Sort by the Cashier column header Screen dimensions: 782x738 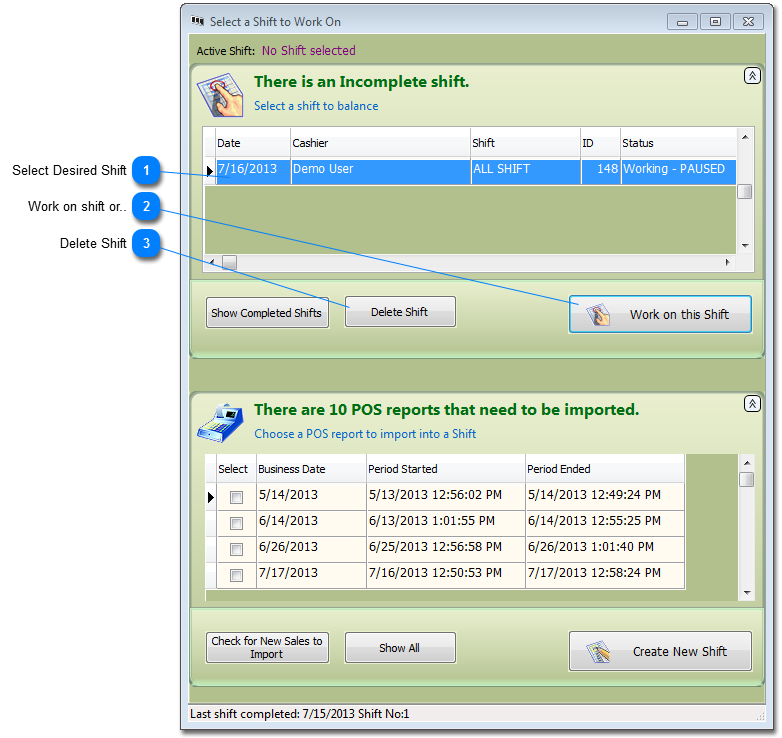[380, 143]
